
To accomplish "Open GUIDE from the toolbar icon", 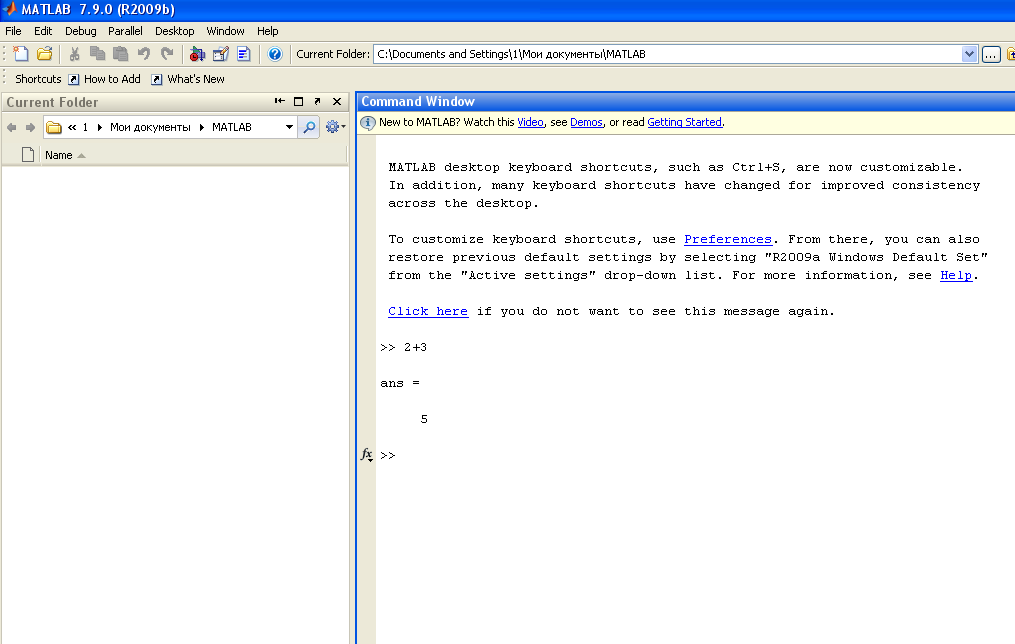I will point(221,54).
